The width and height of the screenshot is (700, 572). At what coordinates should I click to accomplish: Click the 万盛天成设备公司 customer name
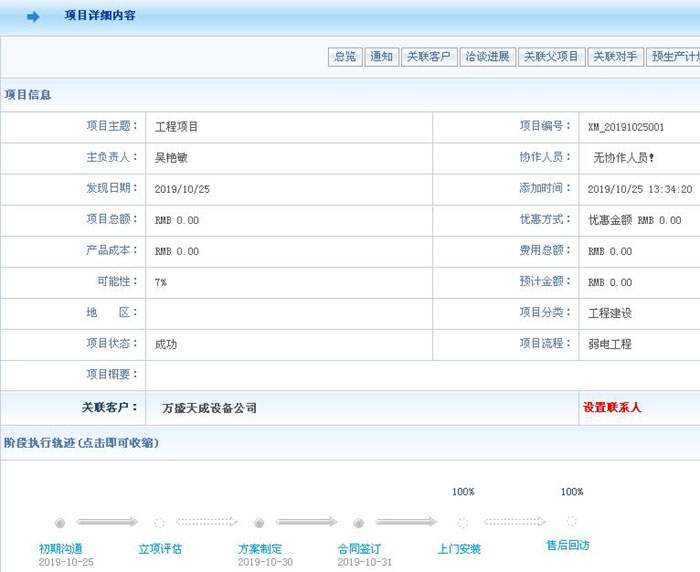[x=209, y=408]
